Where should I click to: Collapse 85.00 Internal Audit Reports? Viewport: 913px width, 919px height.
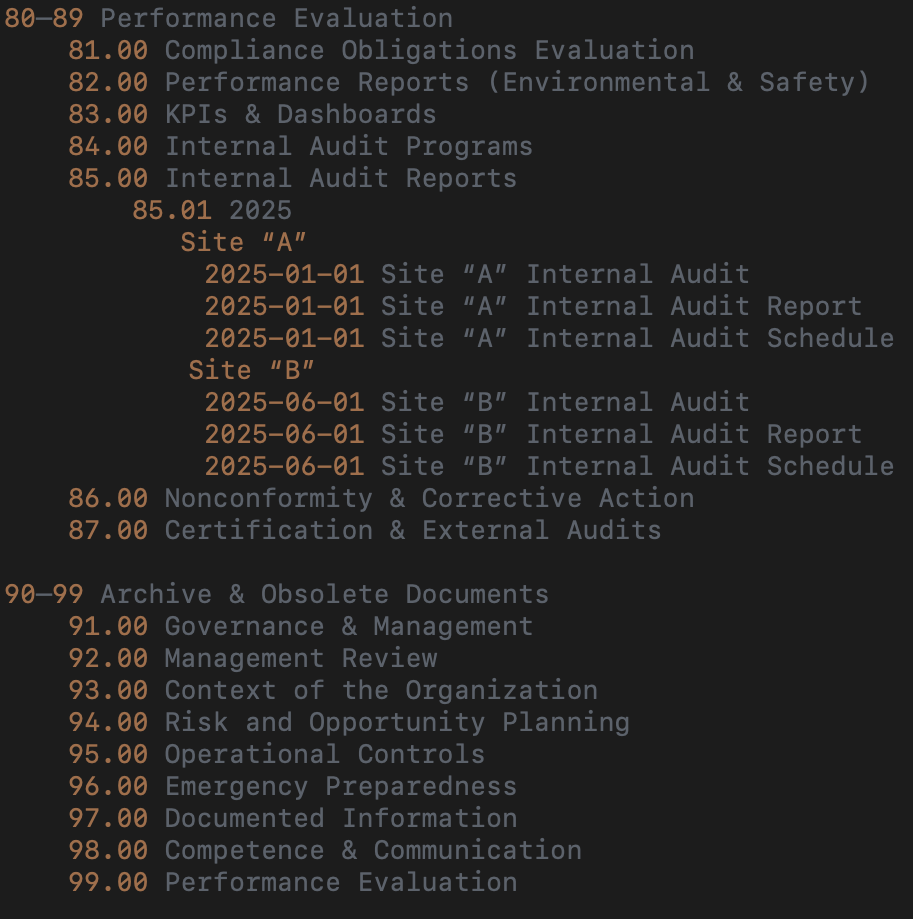point(292,178)
